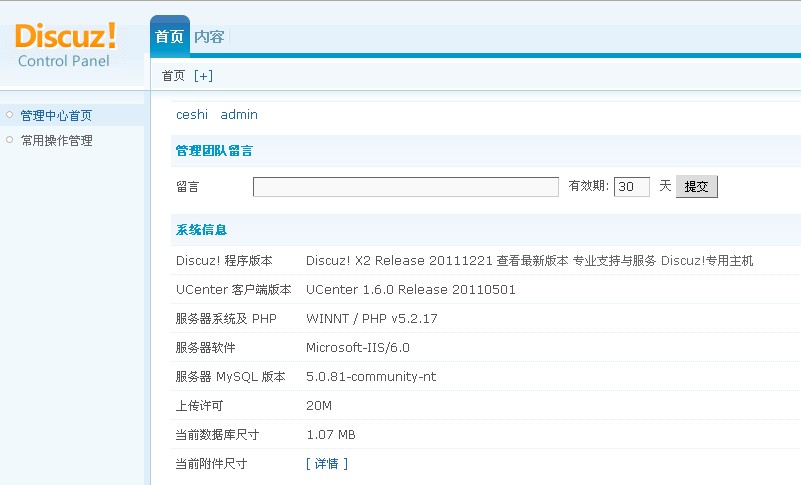Select 管理中心首页 in sidebar

click(x=56, y=116)
